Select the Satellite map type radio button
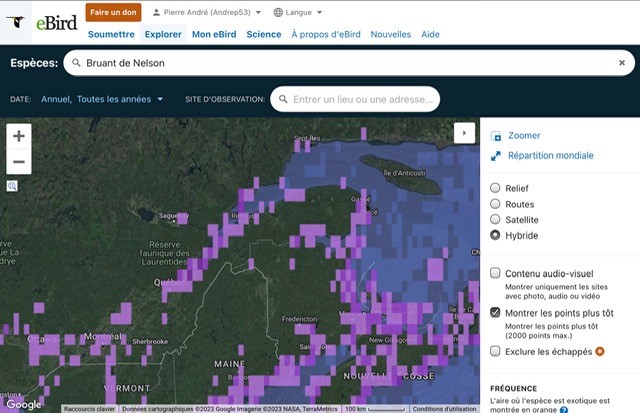 (496, 220)
